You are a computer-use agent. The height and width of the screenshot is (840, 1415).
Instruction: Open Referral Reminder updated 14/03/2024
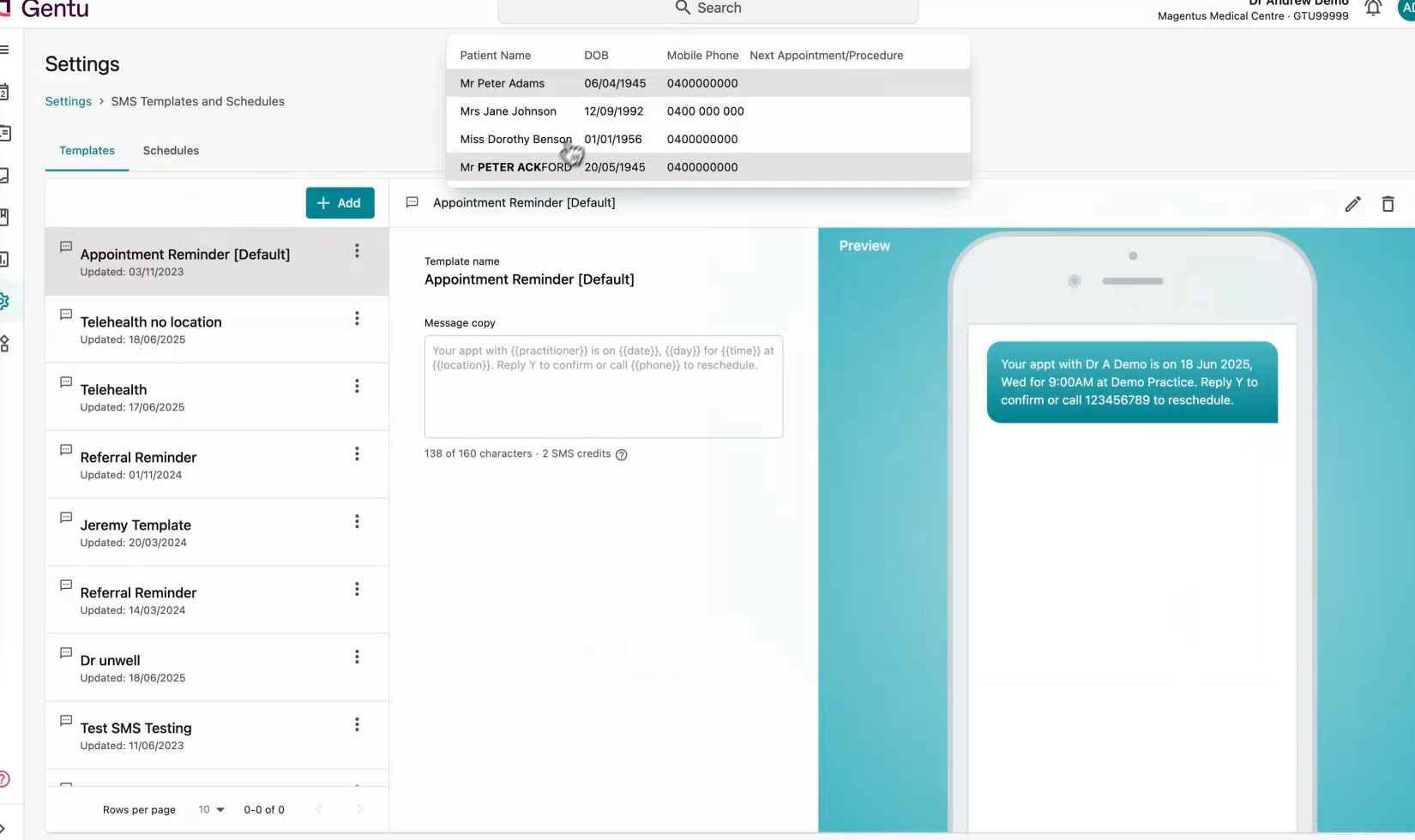(217, 600)
